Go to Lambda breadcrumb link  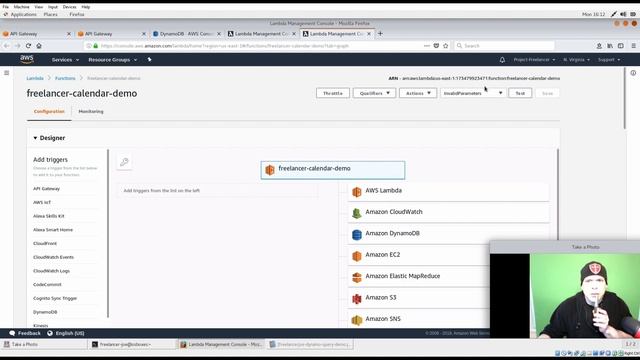[x=35, y=78]
